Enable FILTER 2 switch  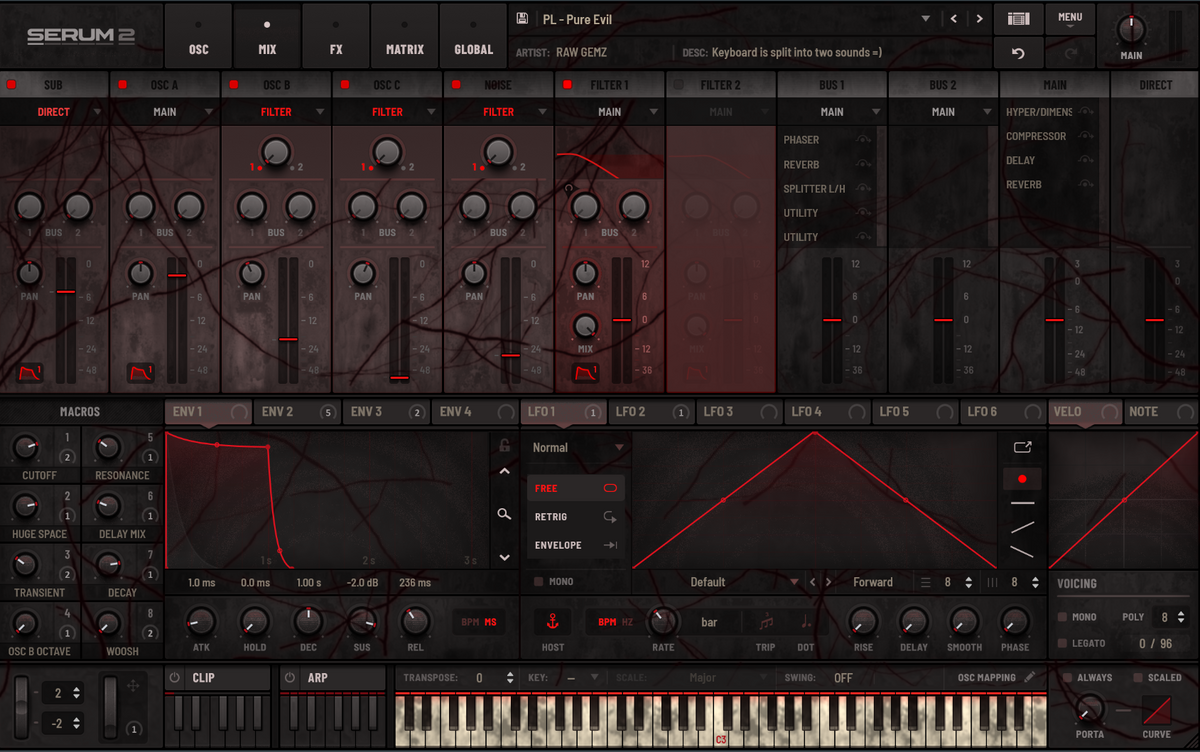[x=678, y=85]
